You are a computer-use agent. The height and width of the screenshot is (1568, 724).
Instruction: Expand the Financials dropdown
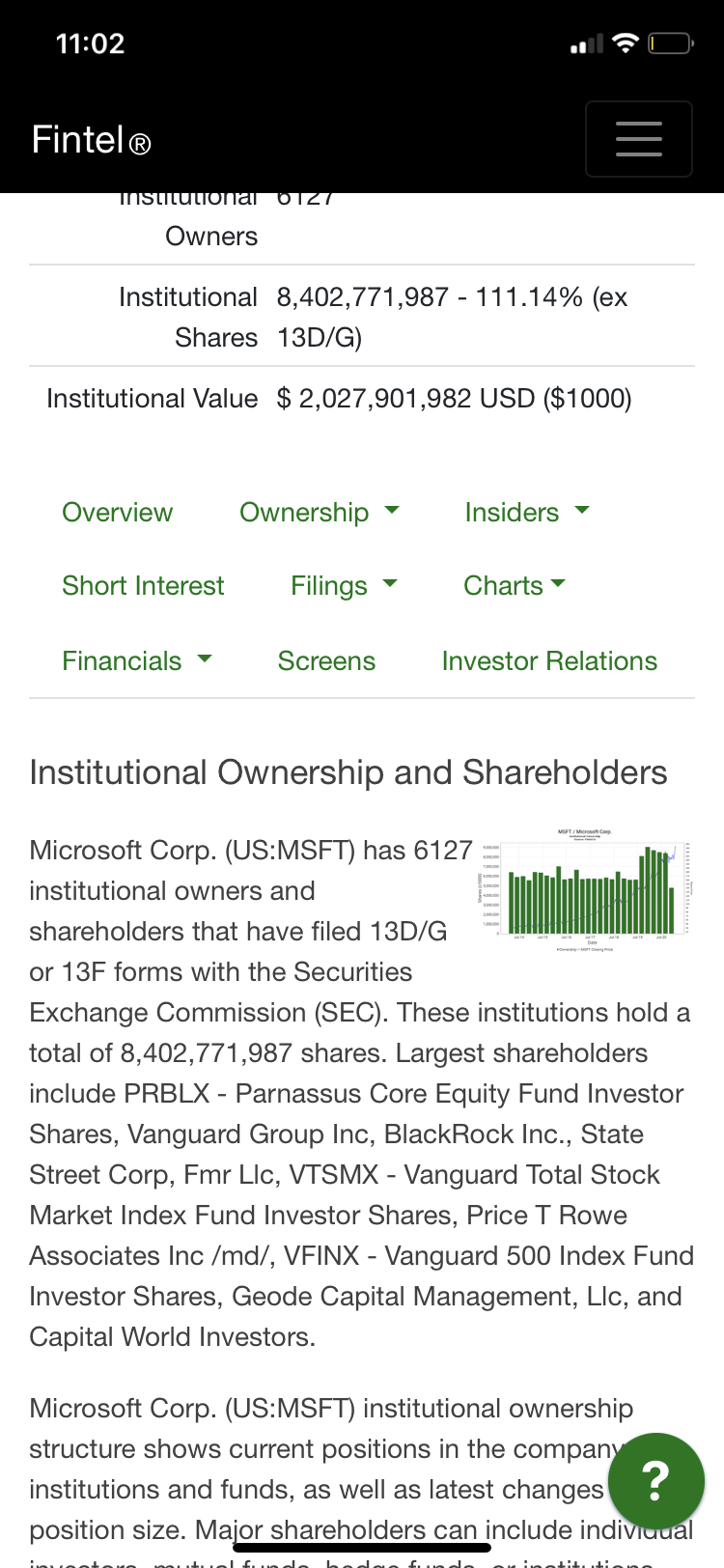[x=136, y=661]
